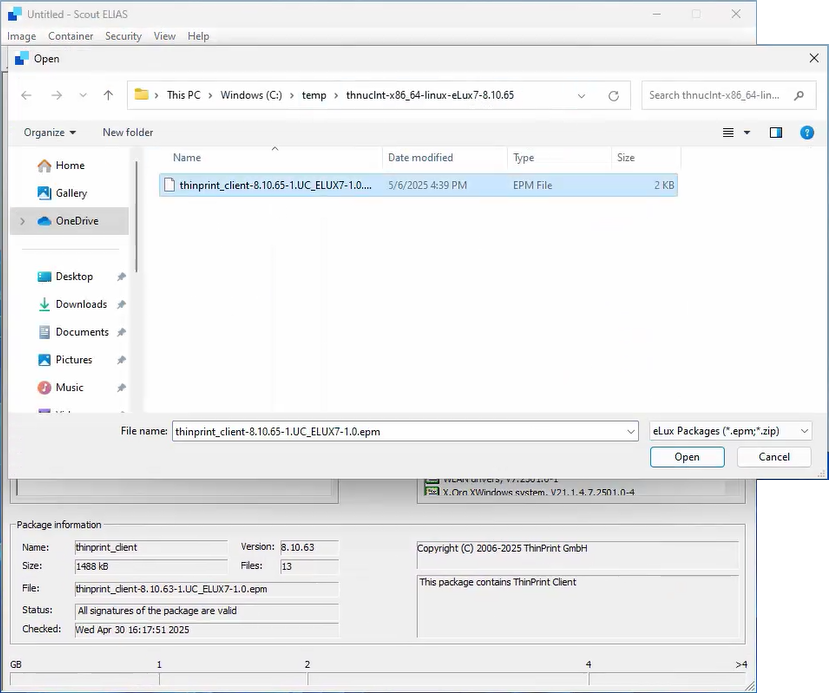Click the Back arrow in Open dialog

(26, 95)
